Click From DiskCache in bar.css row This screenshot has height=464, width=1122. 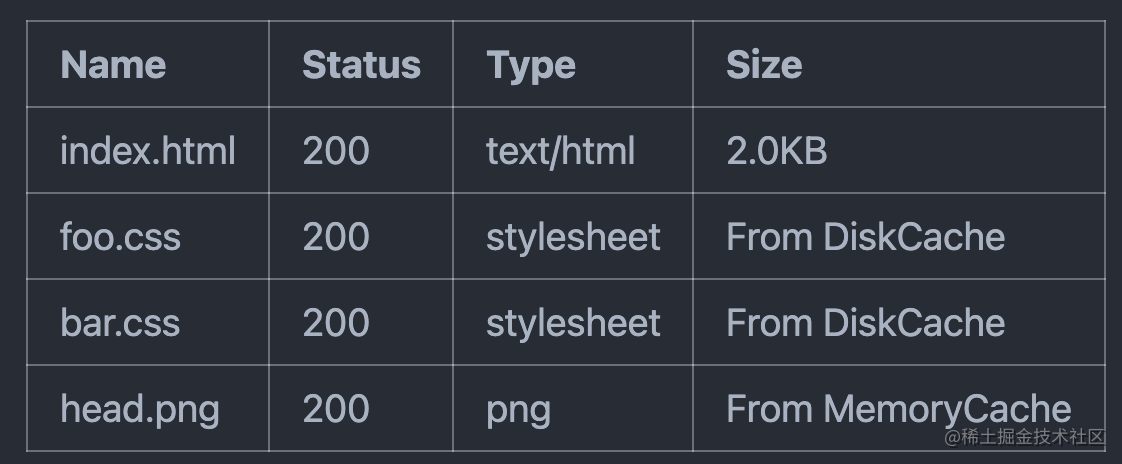point(865,323)
